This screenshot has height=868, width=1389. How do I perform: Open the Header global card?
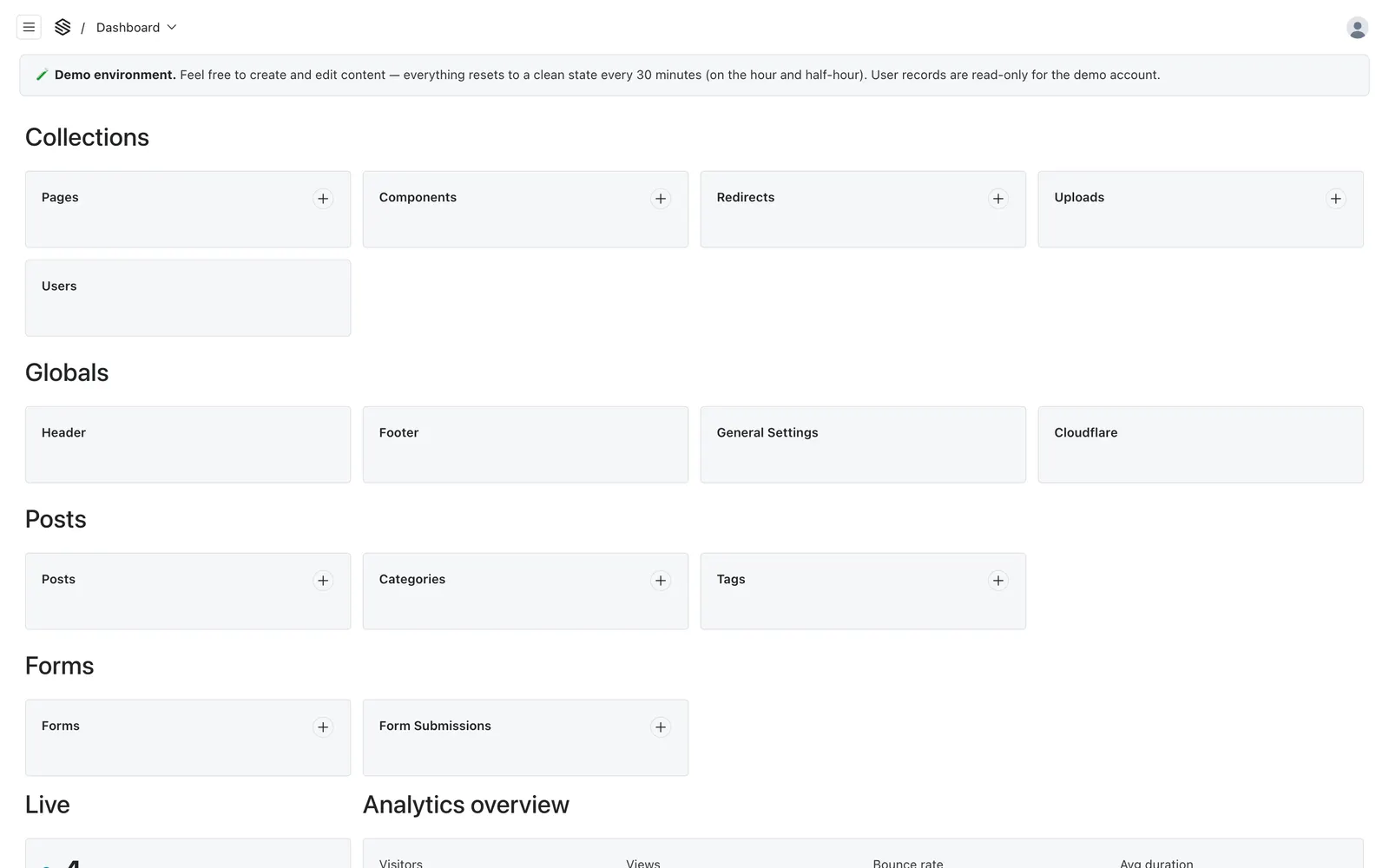[x=188, y=444]
